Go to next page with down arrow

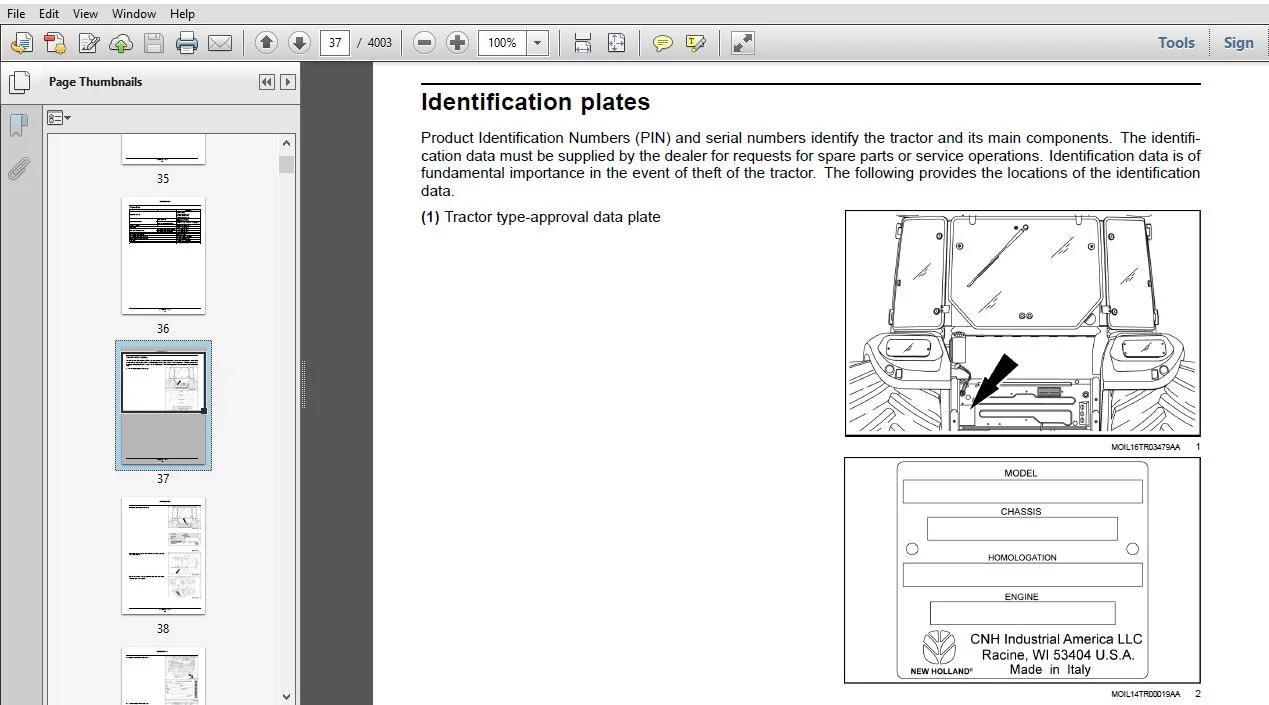tap(299, 43)
